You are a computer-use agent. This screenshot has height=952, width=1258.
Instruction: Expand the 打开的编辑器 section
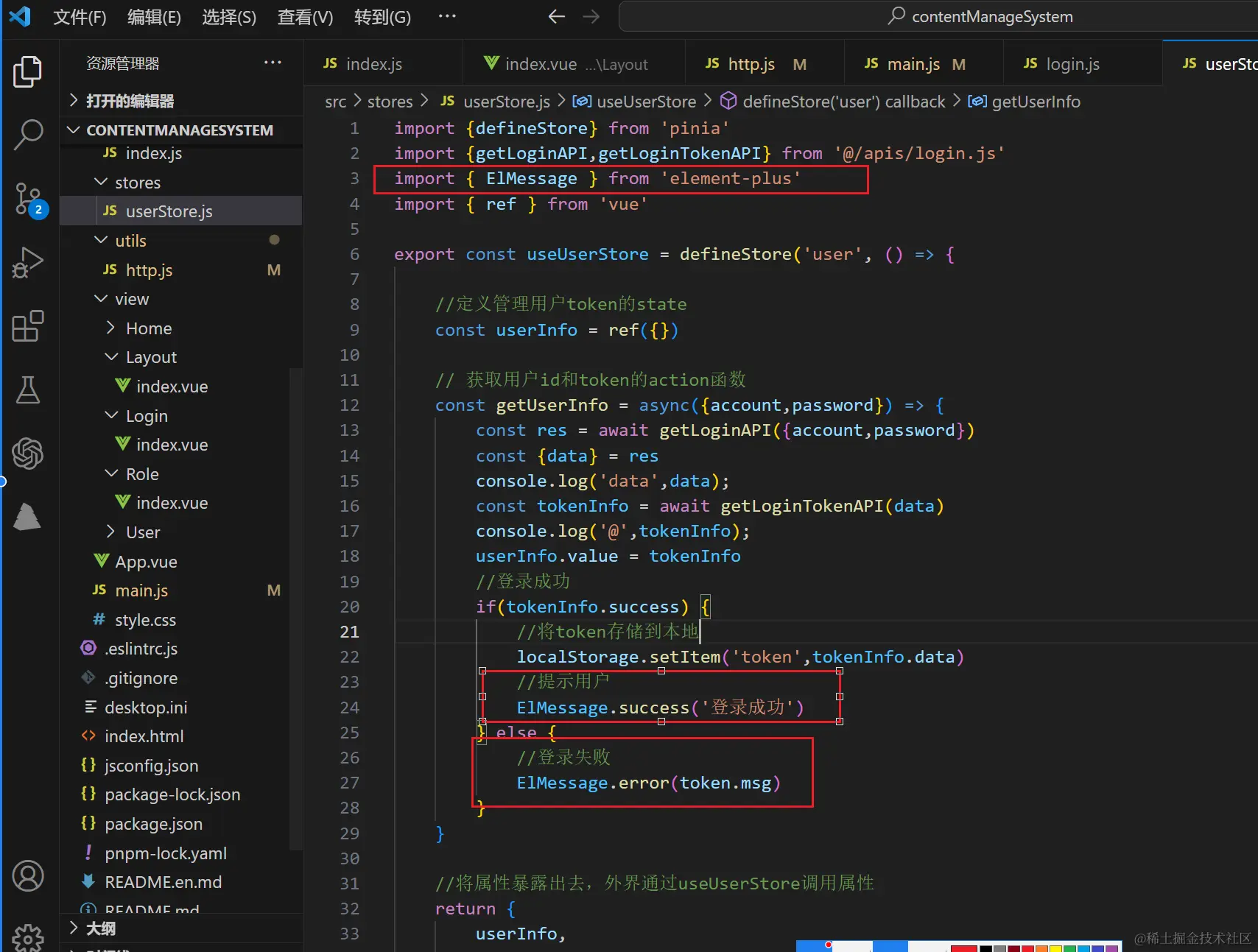point(181,100)
